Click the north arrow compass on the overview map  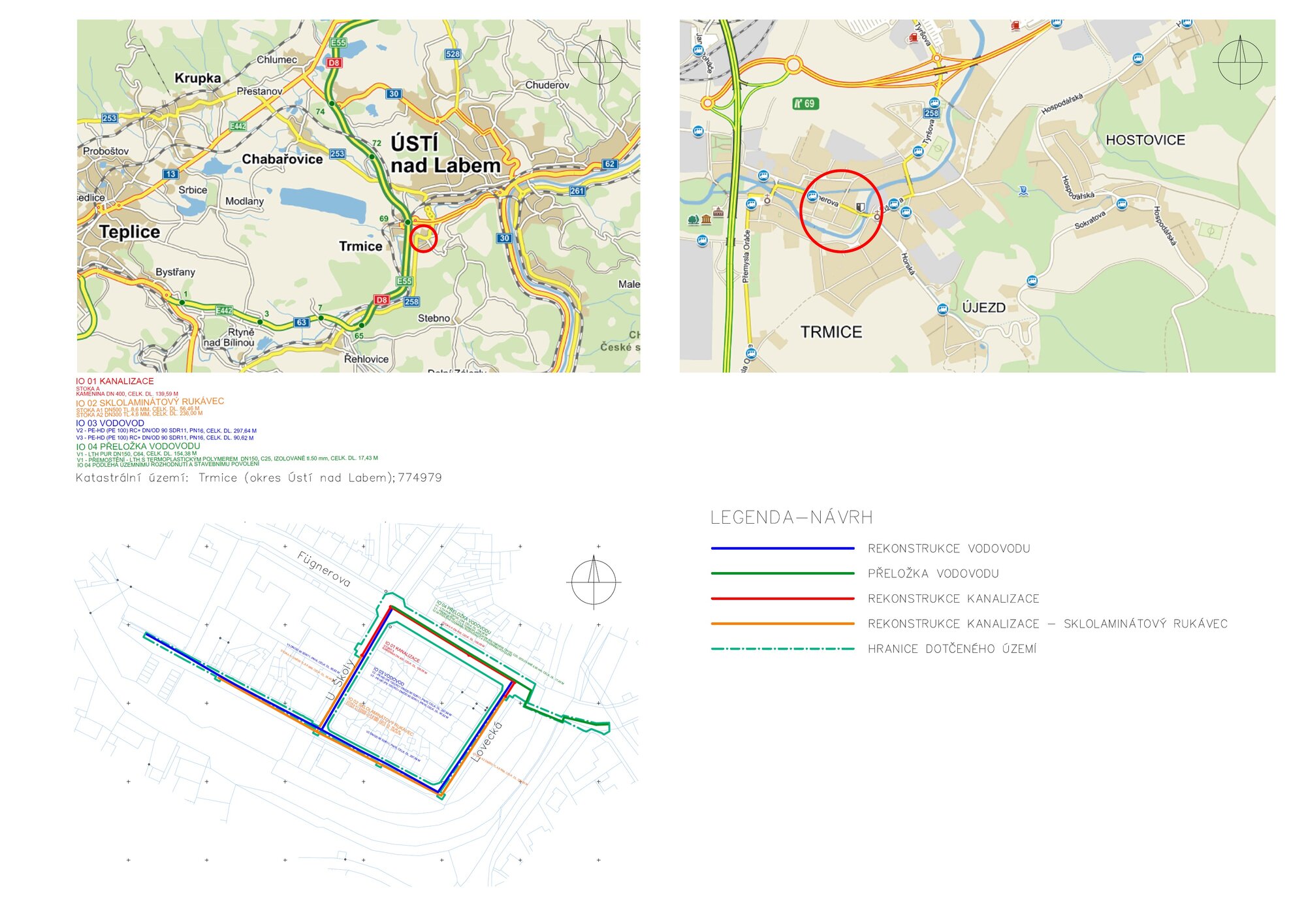pyautogui.click(x=599, y=62)
